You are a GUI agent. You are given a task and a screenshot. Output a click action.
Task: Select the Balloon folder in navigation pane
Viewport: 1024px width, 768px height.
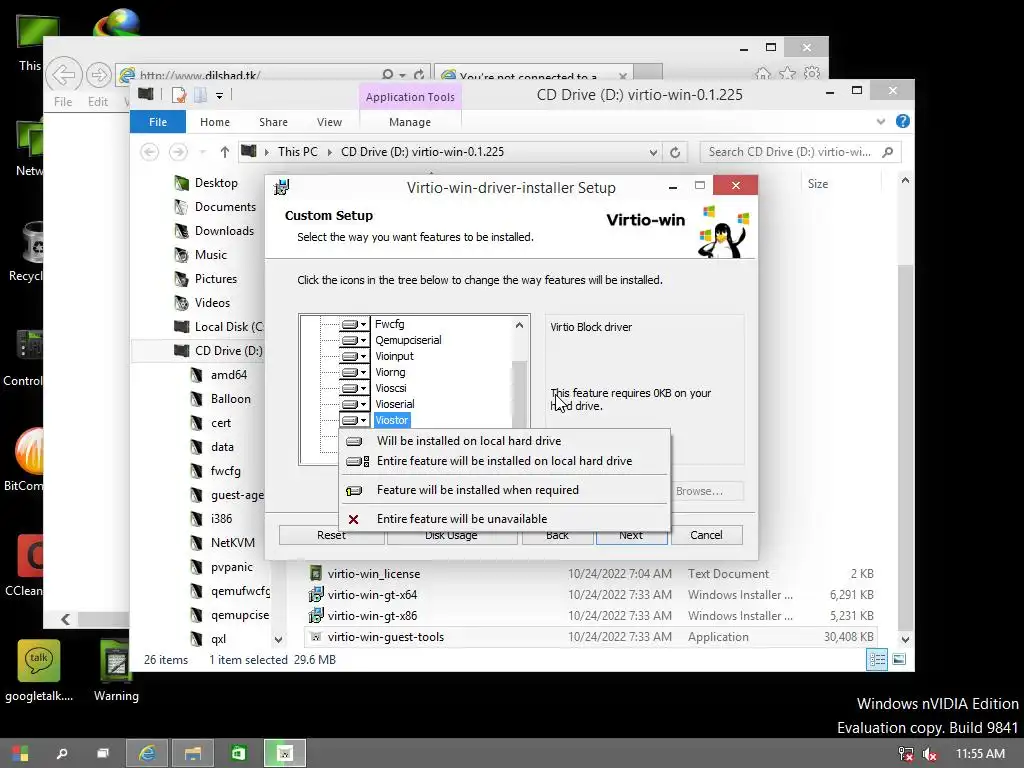[x=231, y=399]
